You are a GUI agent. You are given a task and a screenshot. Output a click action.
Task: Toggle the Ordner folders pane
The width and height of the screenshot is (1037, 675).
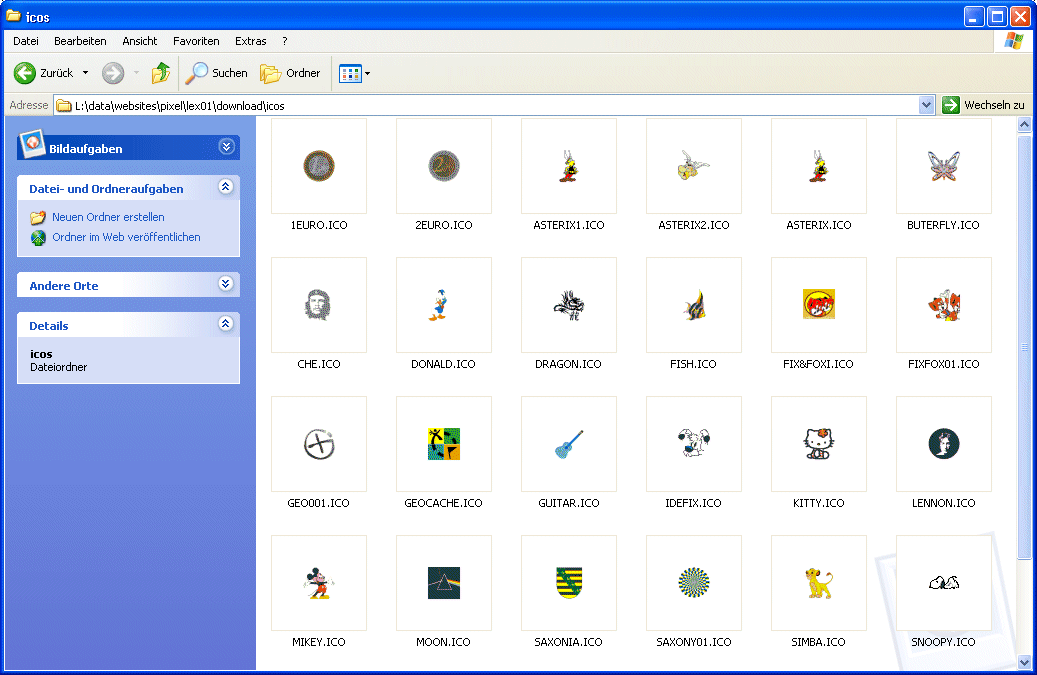pos(290,73)
